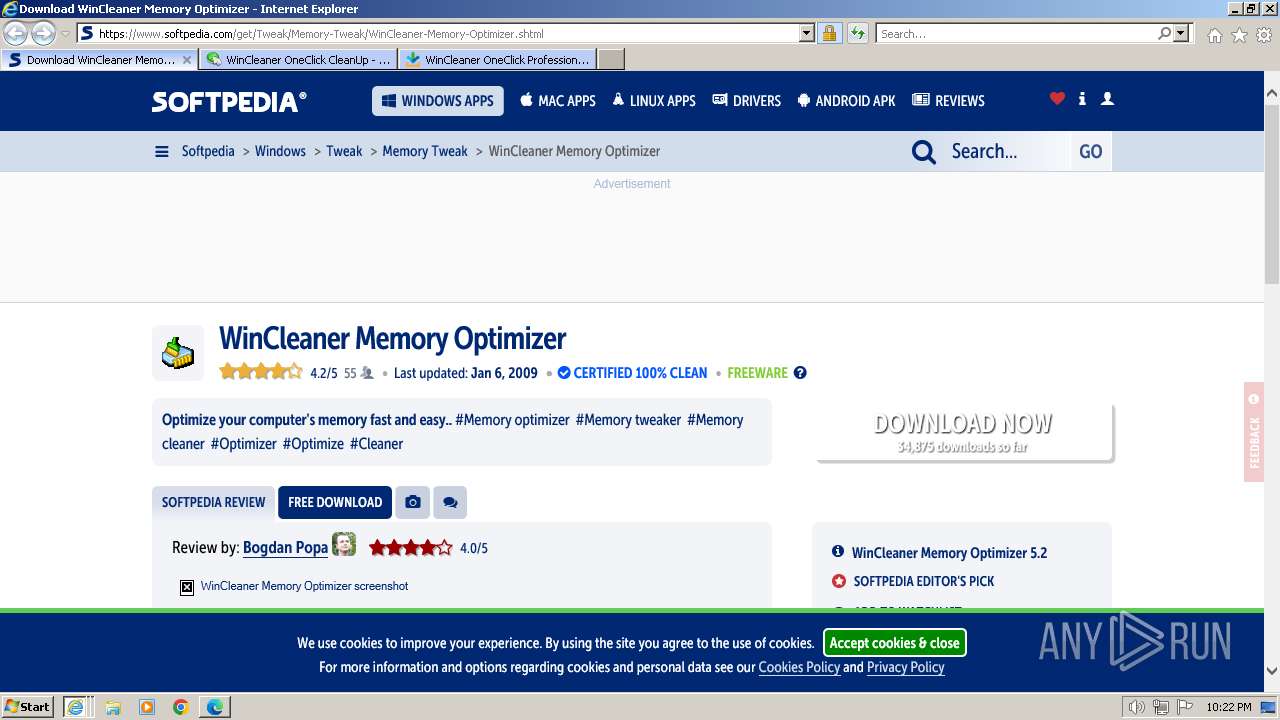
Task: Go to Memory Tweak breadcrumb
Action: (x=425, y=152)
